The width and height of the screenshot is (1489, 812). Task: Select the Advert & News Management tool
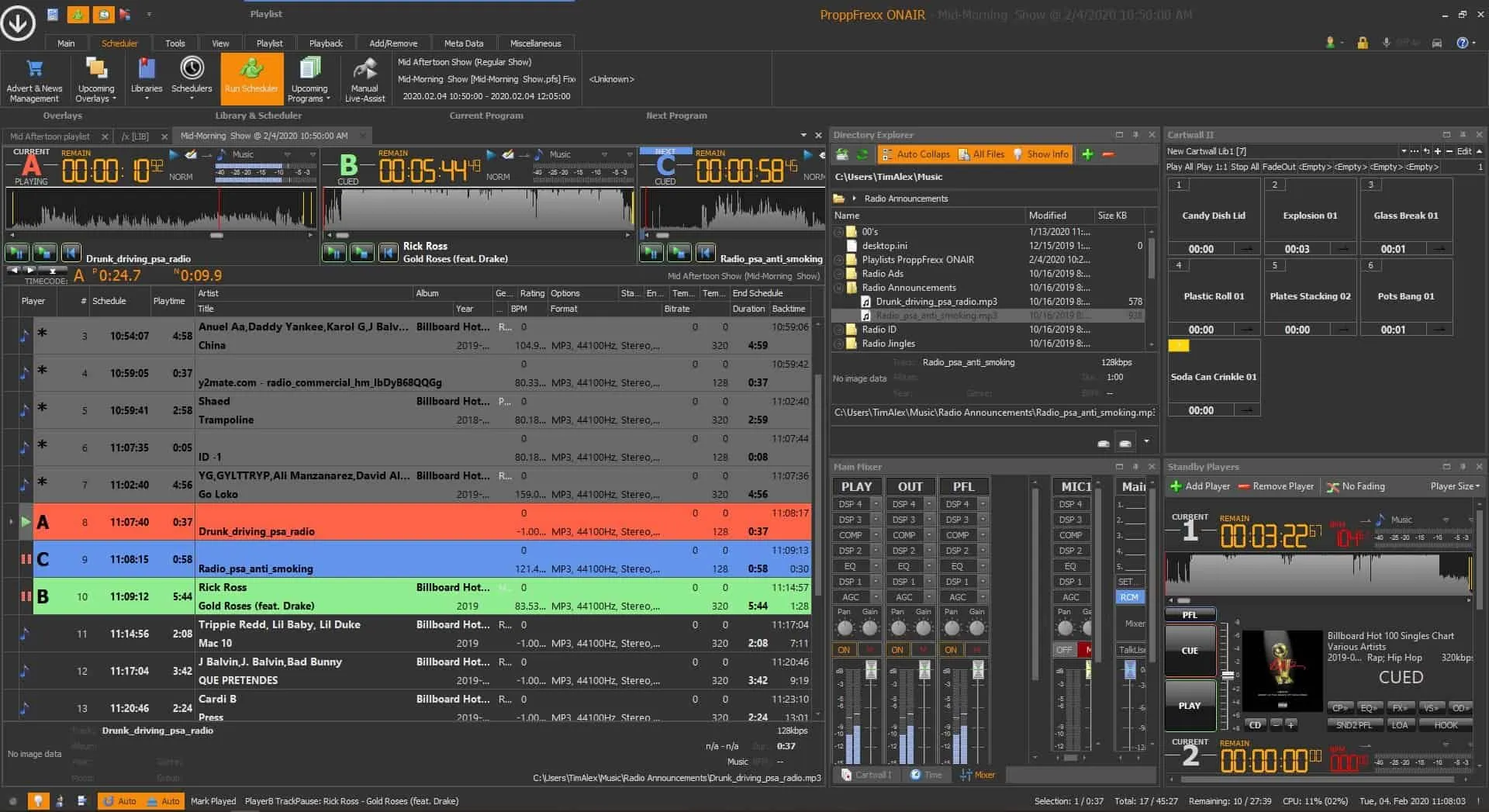click(34, 78)
